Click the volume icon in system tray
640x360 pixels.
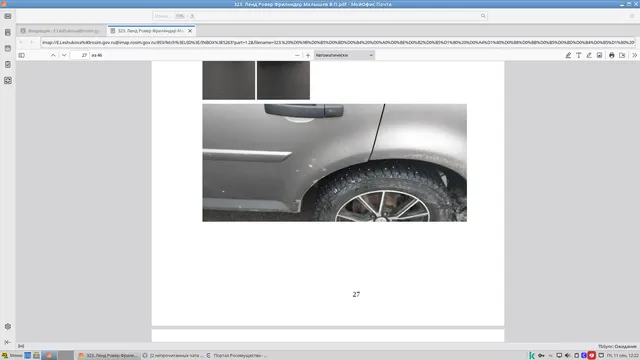pos(568,356)
